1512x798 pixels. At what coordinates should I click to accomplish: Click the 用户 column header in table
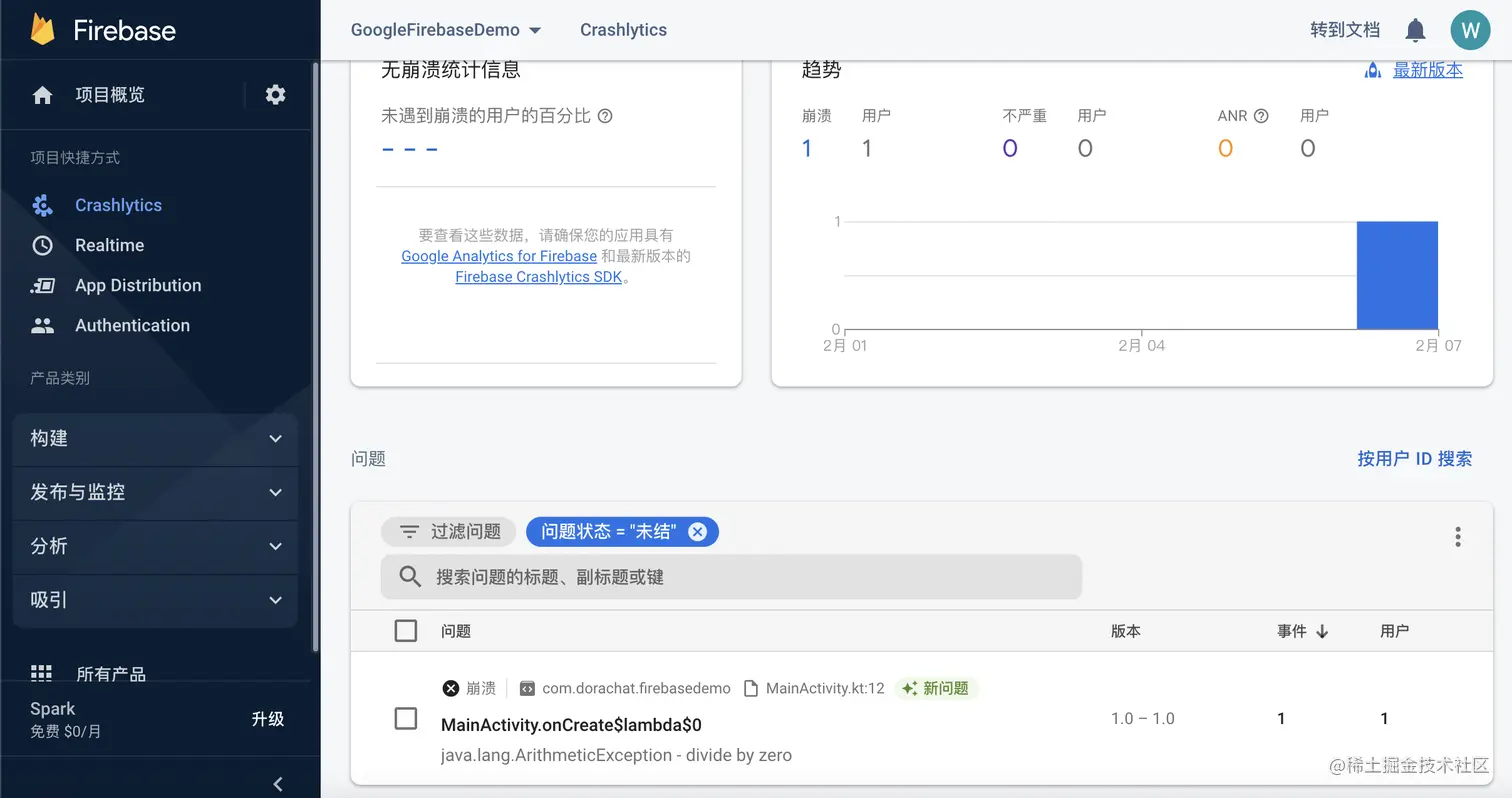pyautogui.click(x=1394, y=631)
